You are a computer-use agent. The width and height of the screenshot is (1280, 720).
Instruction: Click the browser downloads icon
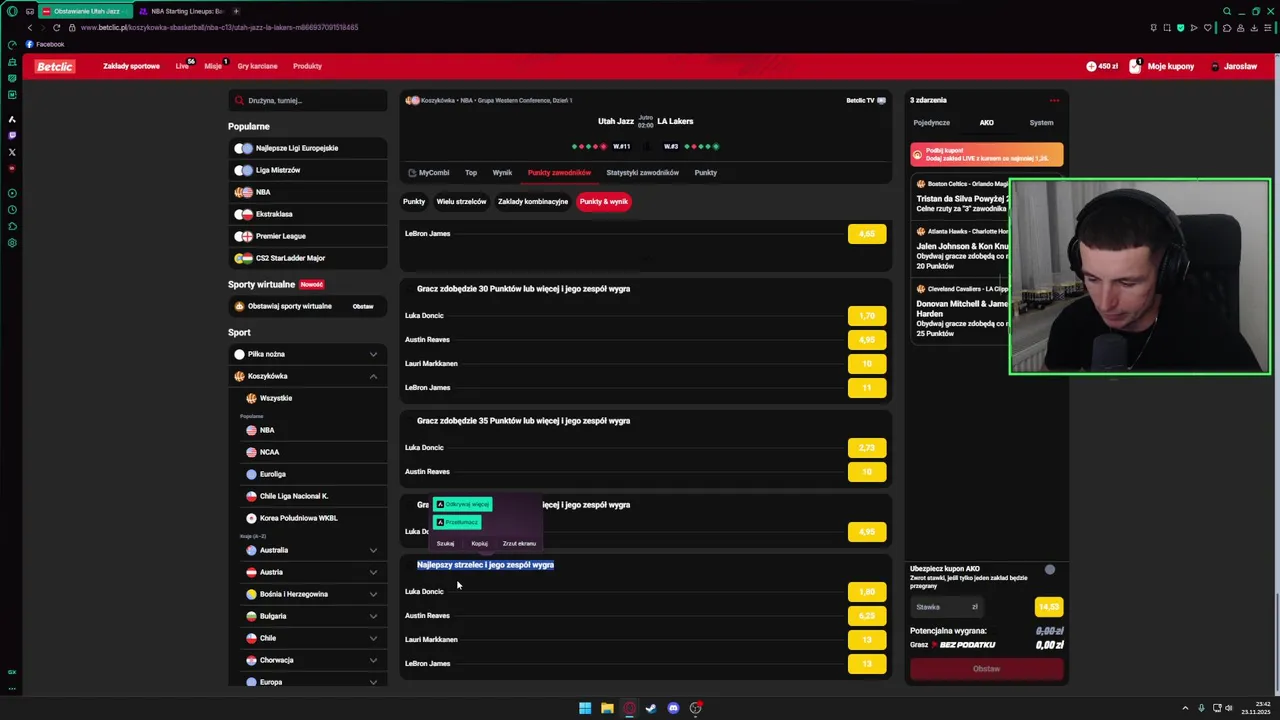point(1254,27)
